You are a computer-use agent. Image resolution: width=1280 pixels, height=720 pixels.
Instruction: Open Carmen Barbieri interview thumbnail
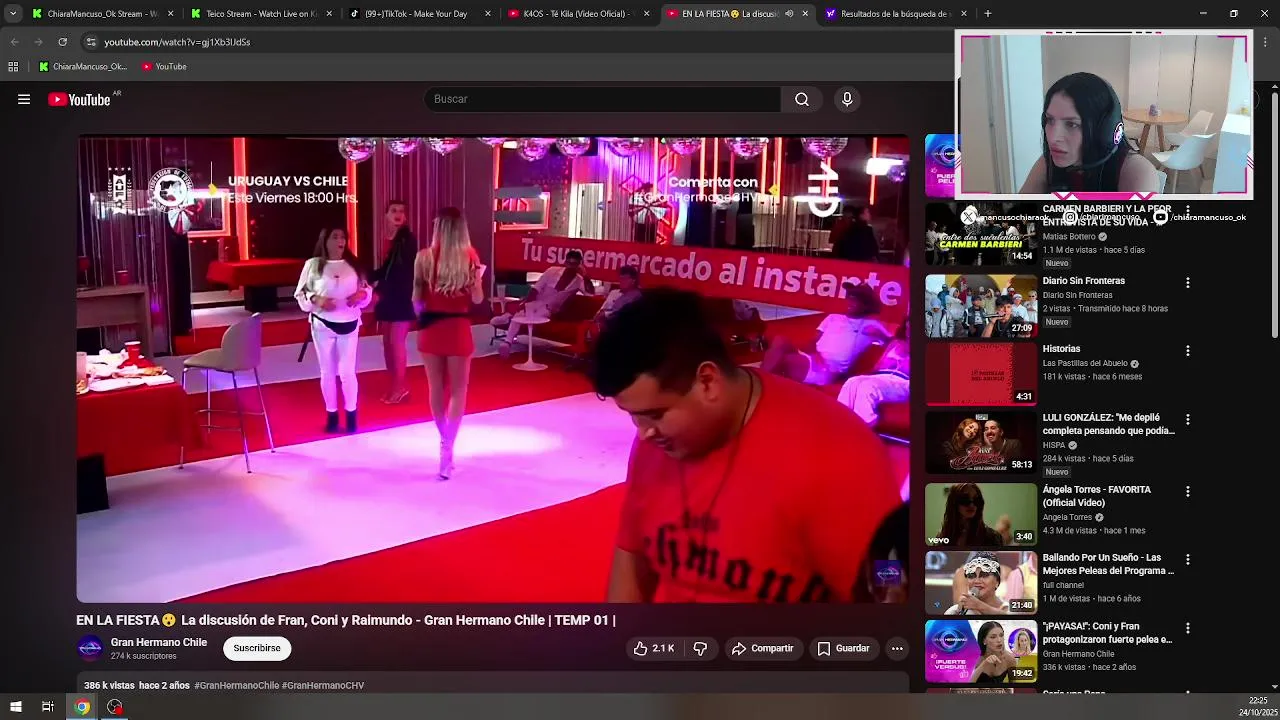[981, 233]
